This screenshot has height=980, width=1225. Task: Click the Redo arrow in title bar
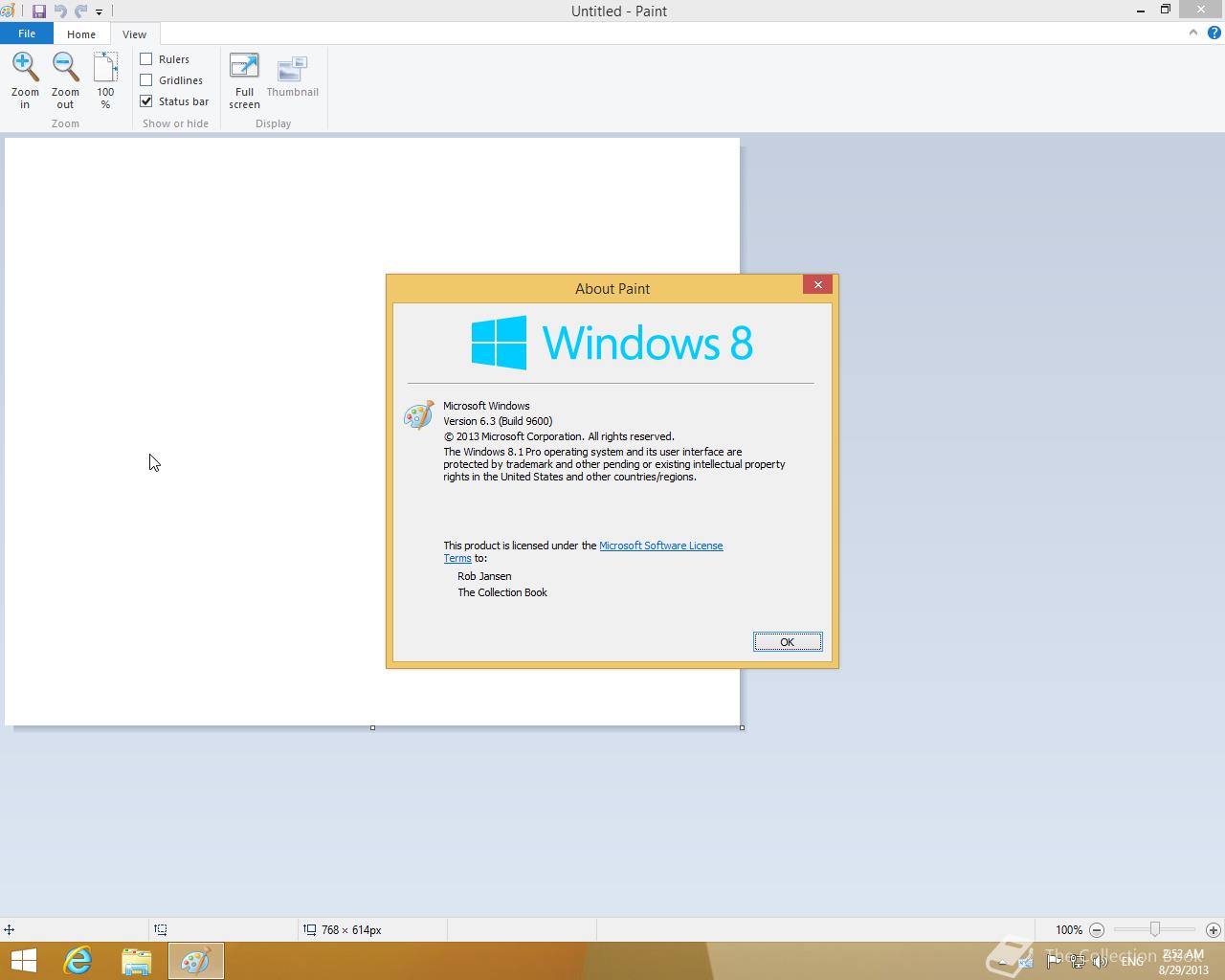[x=80, y=11]
